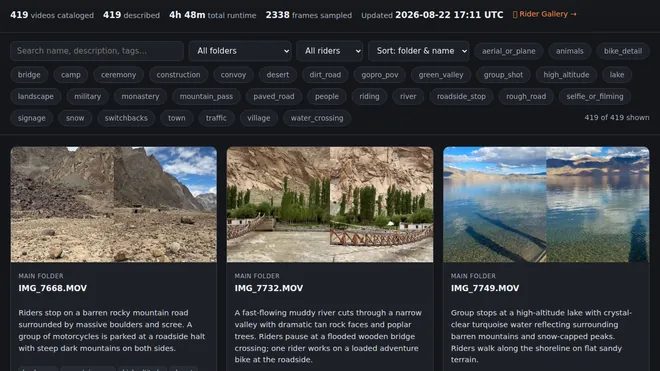
Task: Select the paved_road tag chip
Action: pos(274,96)
